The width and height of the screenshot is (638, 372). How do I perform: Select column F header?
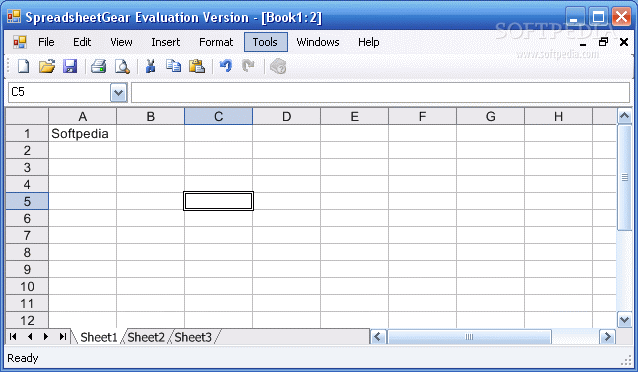[x=422, y=116]
